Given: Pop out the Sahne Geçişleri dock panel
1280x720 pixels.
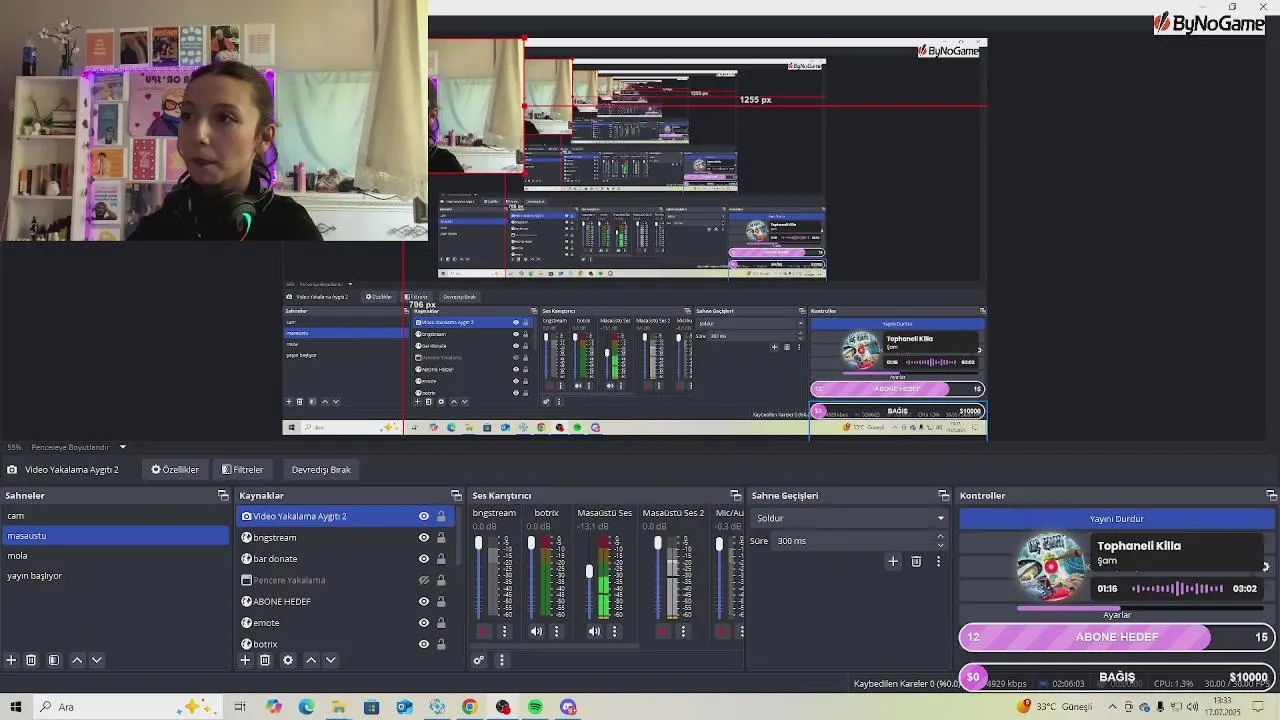Looking at the screenshot, I should [x=943, y=496].
